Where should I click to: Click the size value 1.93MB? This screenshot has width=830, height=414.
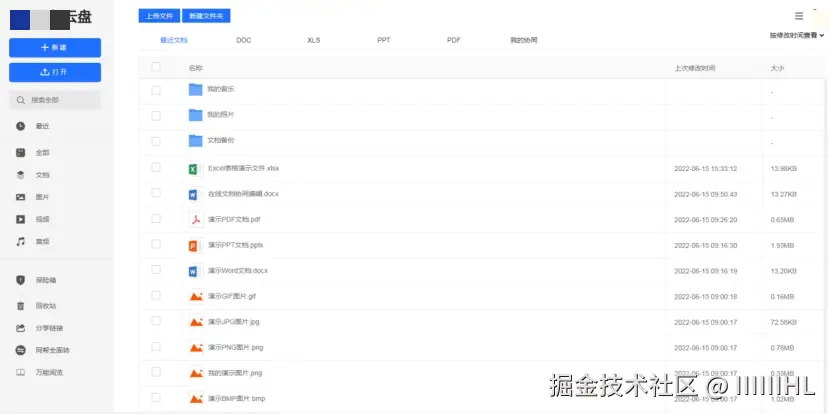[x=782, y=246]
